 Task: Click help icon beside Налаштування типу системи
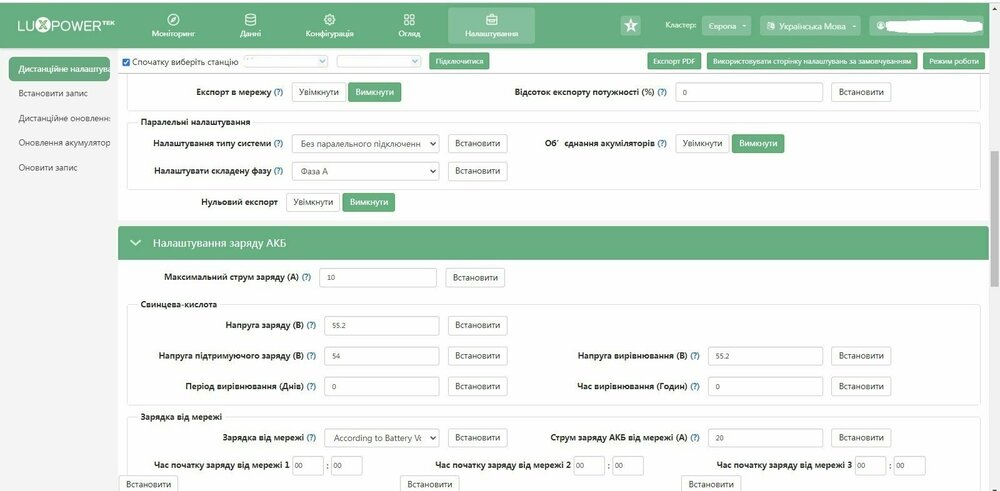tap(278, 144)
